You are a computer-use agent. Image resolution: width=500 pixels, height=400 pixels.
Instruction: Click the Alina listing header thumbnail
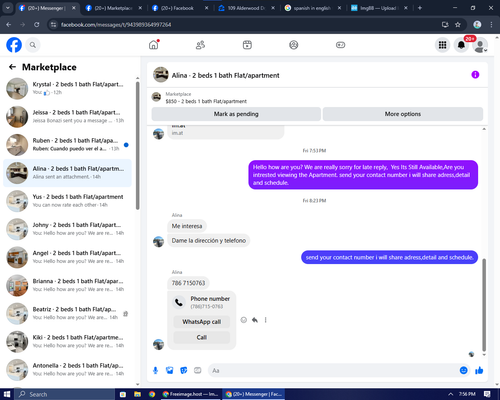(161, 75)
